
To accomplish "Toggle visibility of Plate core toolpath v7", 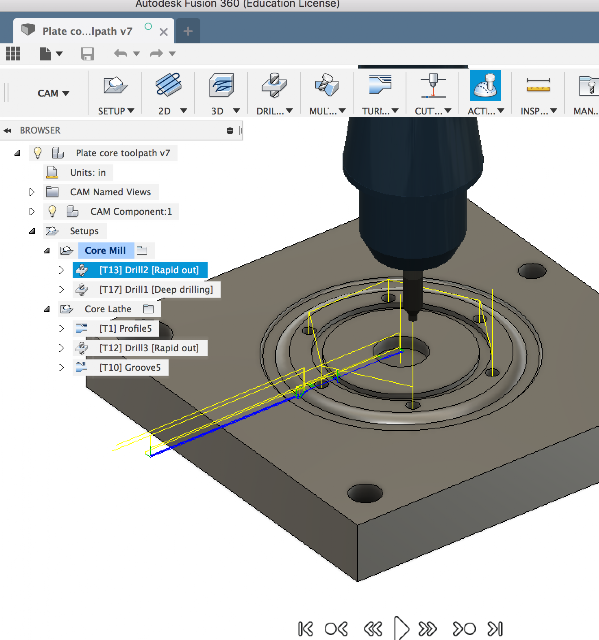I will [x=38, y=153].
